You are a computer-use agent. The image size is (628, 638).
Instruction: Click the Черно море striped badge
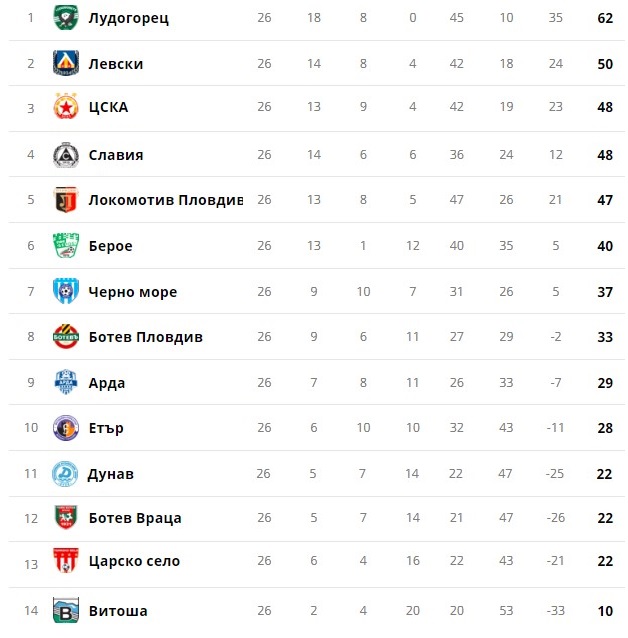(66, 291)
